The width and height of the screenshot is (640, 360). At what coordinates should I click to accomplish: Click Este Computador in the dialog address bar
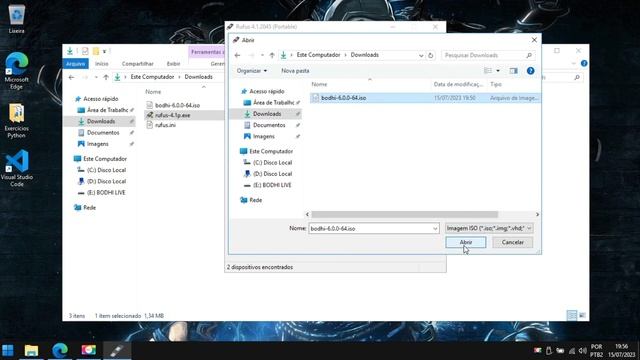click(x=318, y=55)
